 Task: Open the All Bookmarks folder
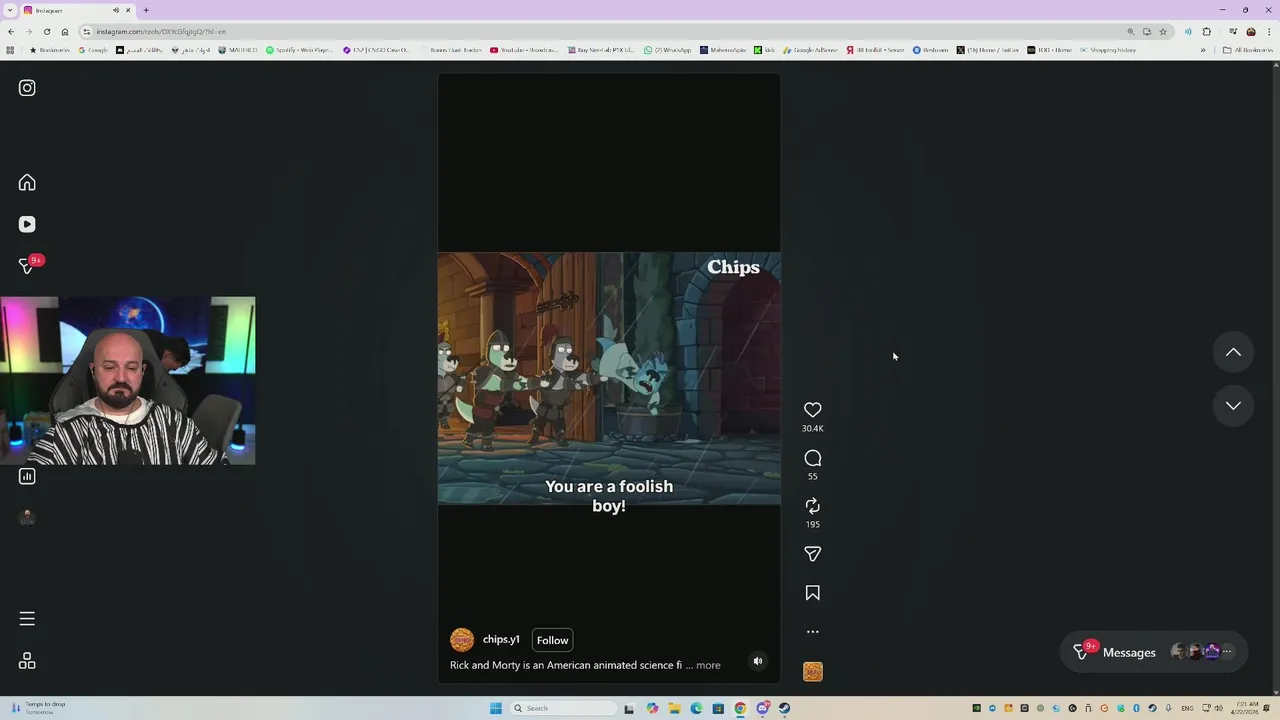coord(1247,50)
